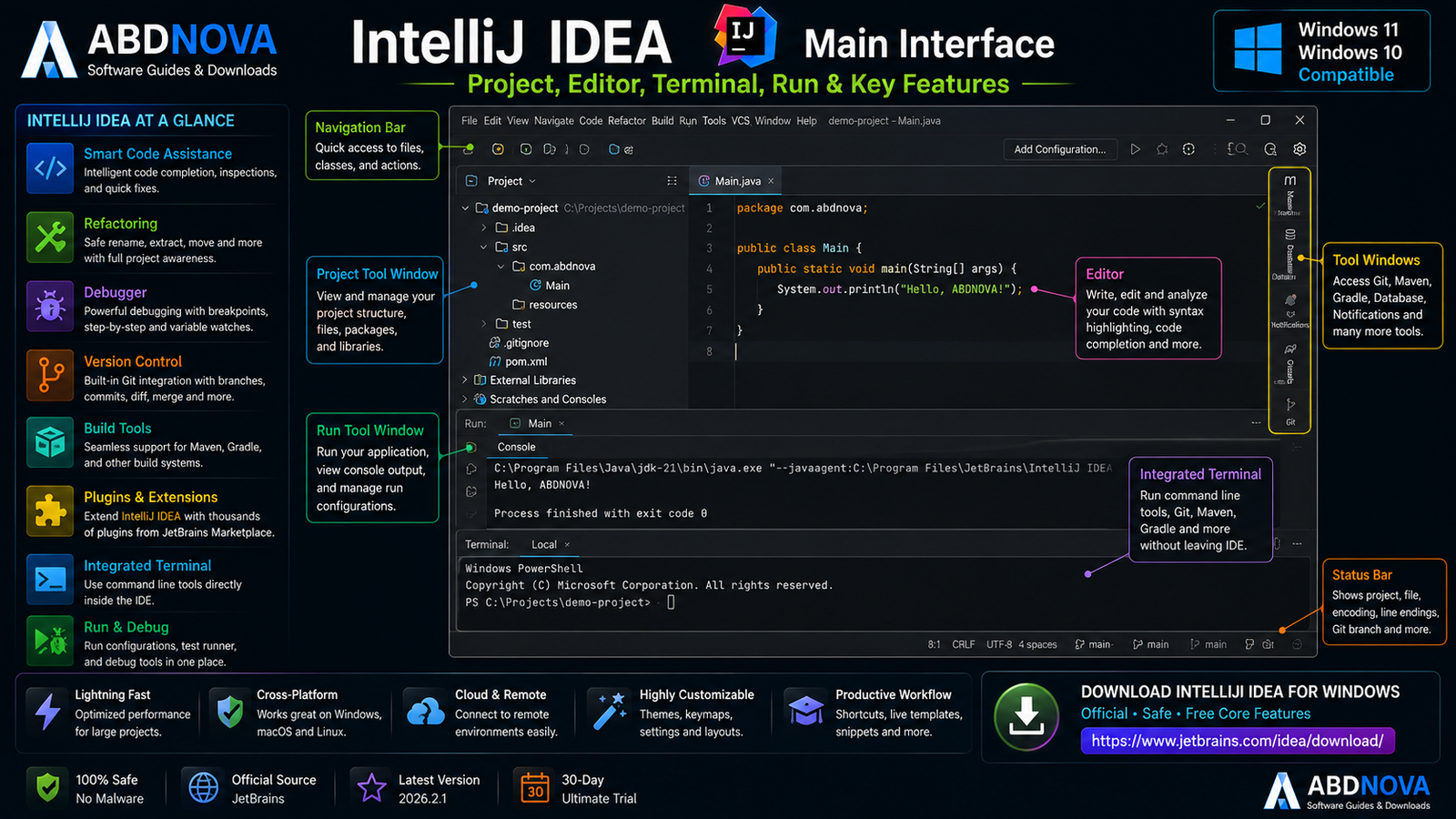Click the Project tool window icon
Image resolution: width=1456 pixels, height=819 pixels.
[471, 181]
